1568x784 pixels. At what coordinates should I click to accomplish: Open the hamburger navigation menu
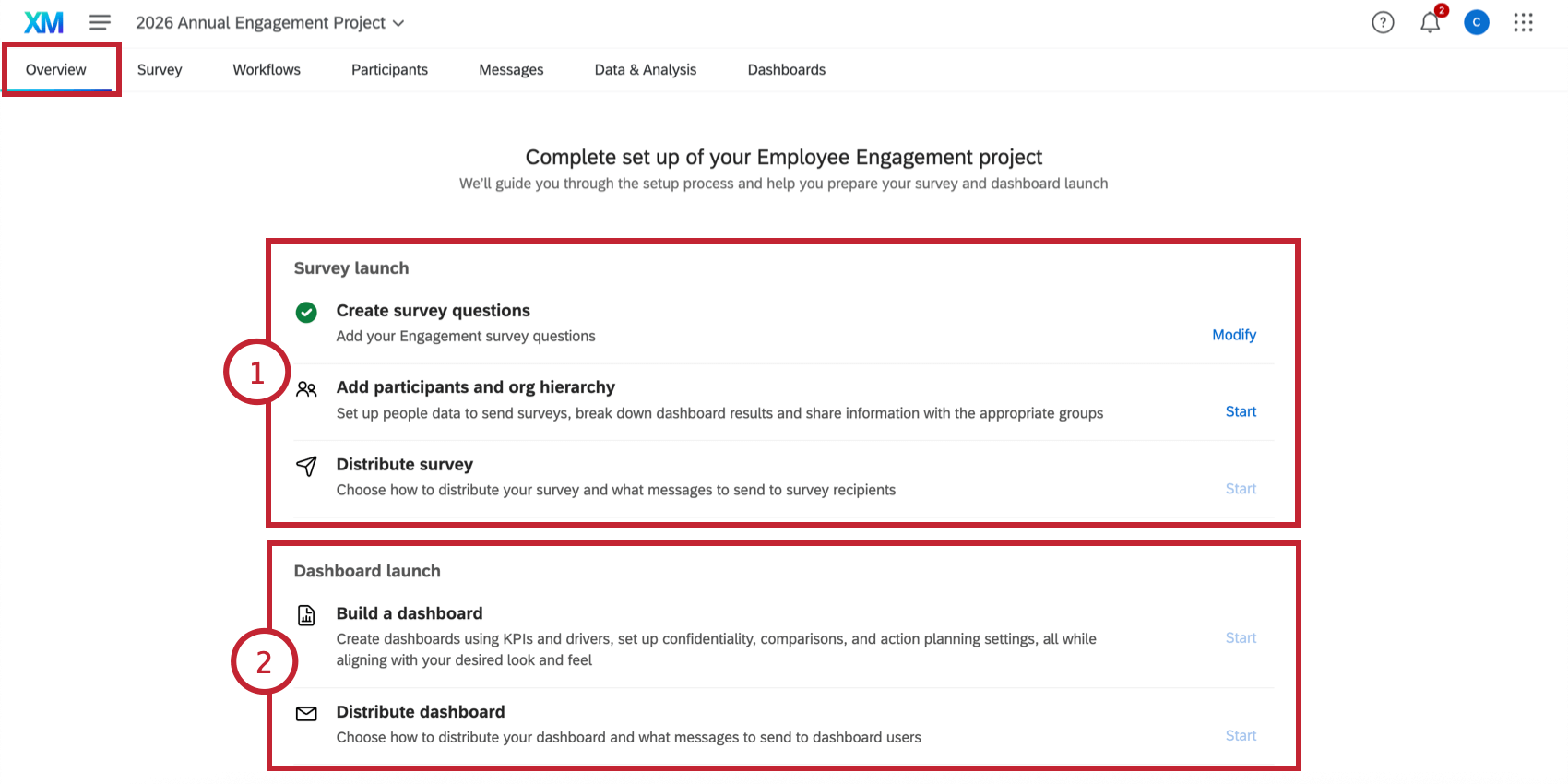(x=100, y=22)
